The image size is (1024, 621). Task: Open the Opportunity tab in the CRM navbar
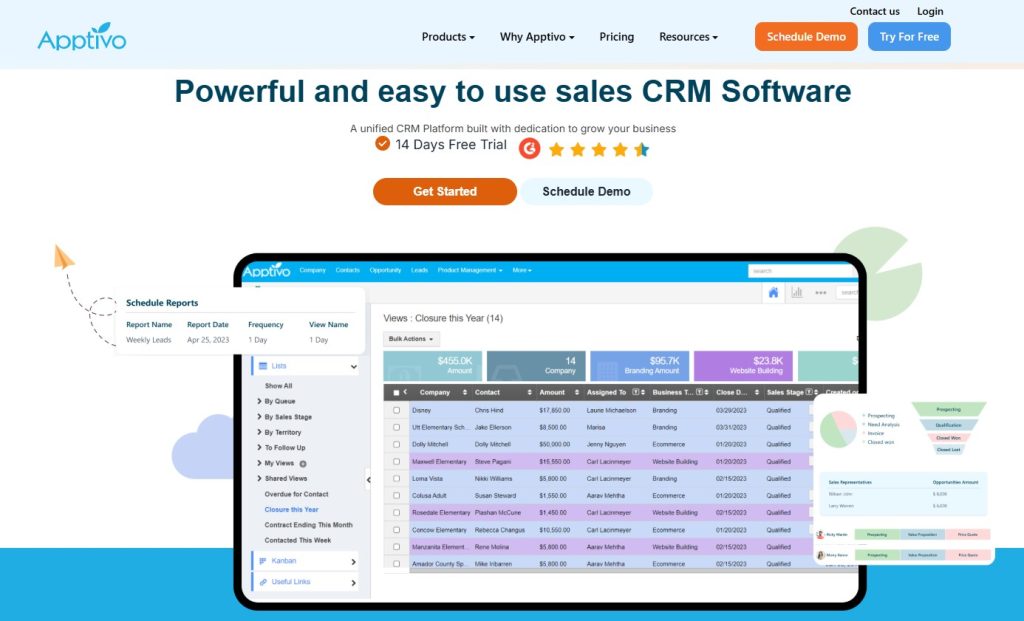tap(385, 270)
